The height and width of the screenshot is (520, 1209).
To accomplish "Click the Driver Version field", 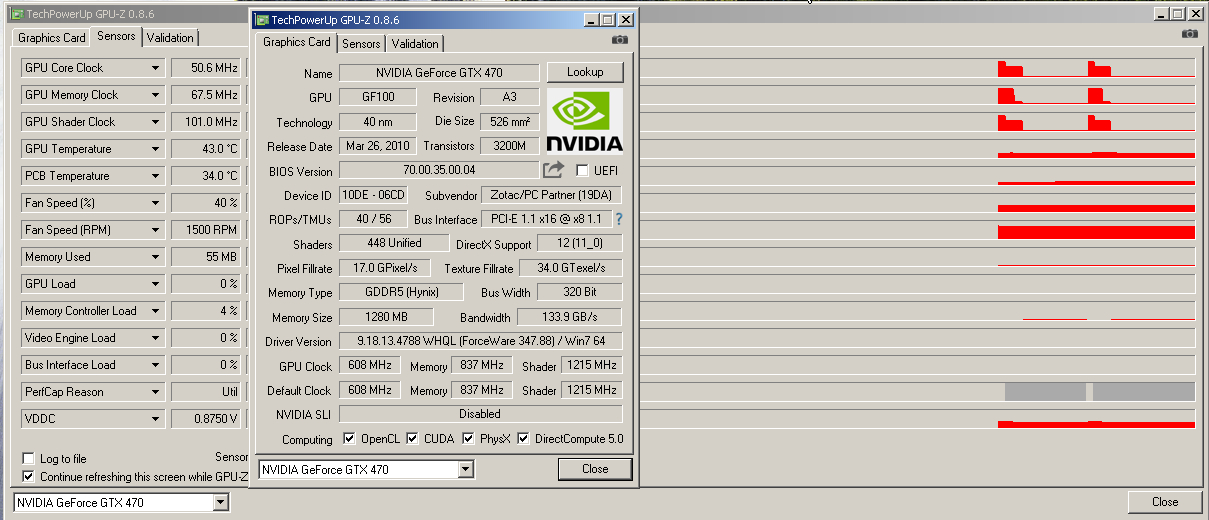I will pos(480,341).
